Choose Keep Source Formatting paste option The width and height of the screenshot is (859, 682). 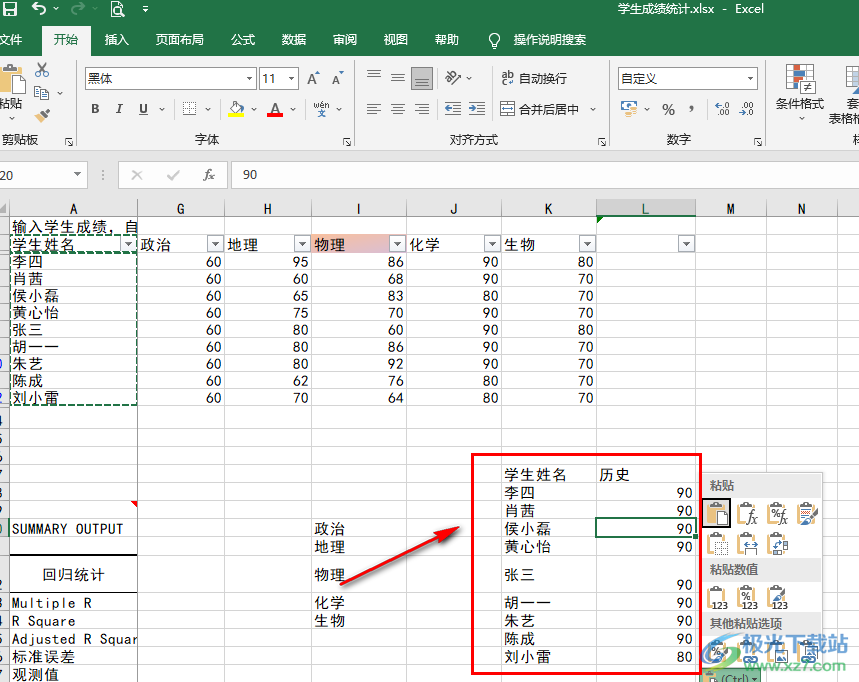click(x=807, y=514)
